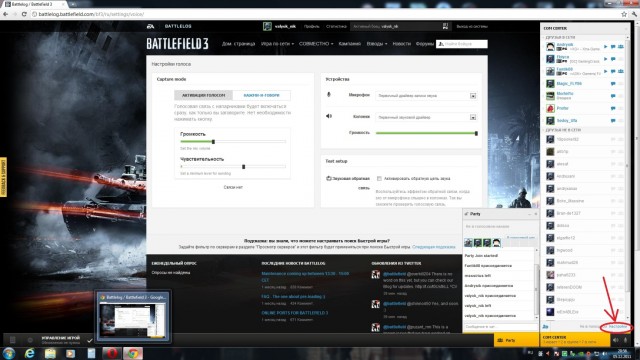Open the Дом. страница menu item
Screen dimensions: 640x360
pyautogui.click(x=238, y=44)
